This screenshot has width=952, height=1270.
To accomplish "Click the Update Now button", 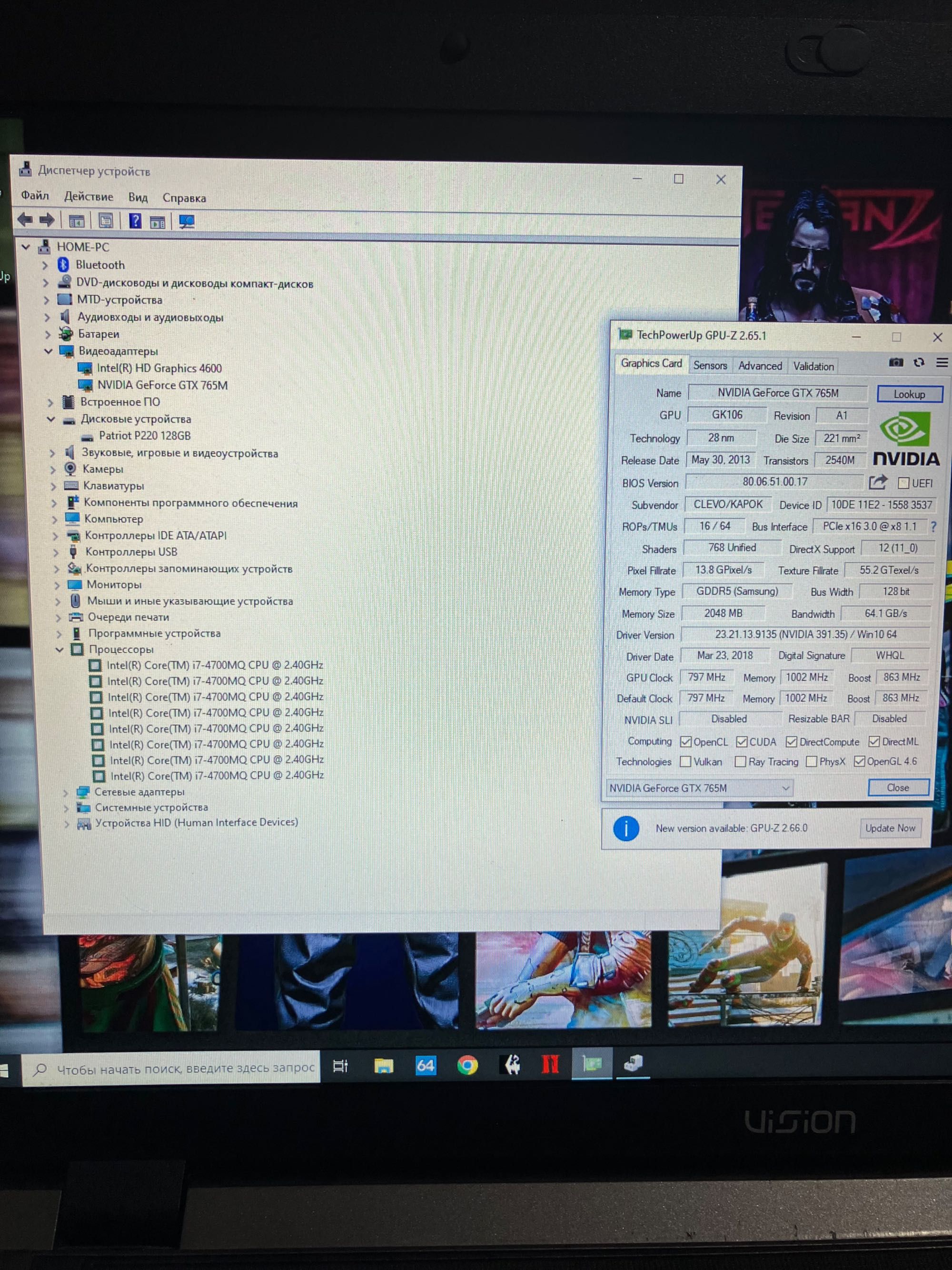I will click(x=890, y=828).
